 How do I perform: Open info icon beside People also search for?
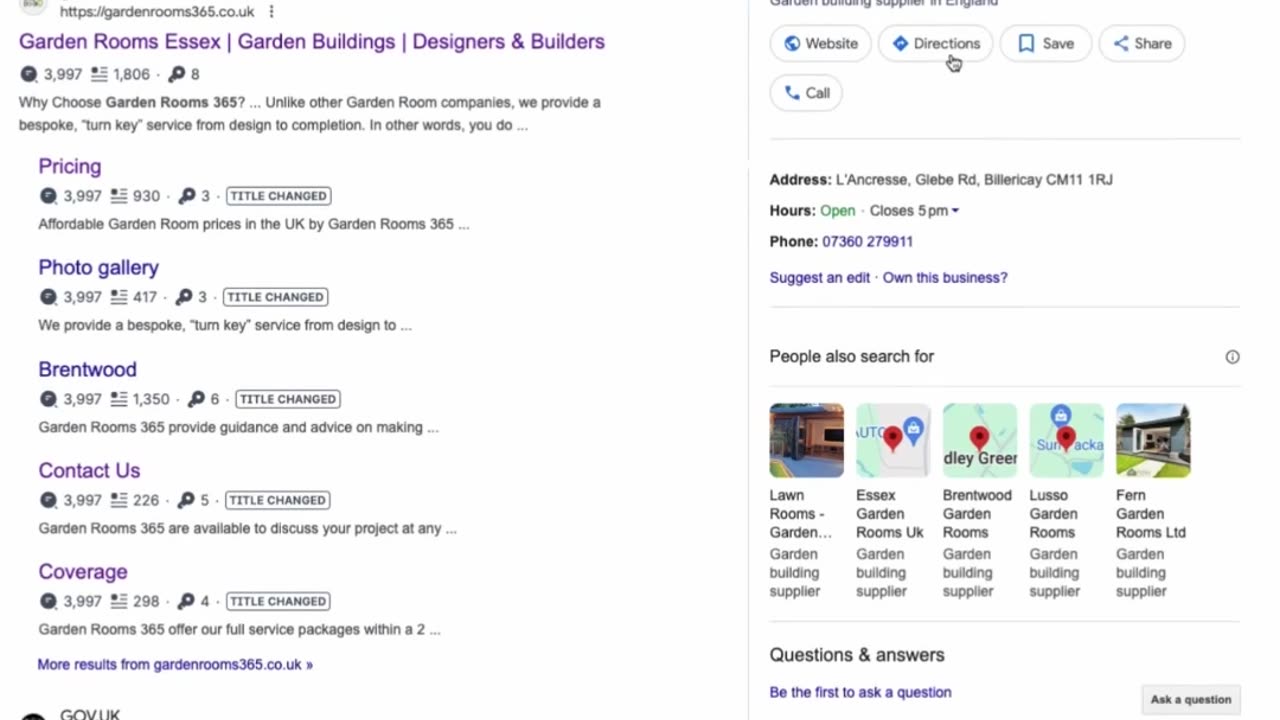pyautogui.click(x=1232, y=357)
